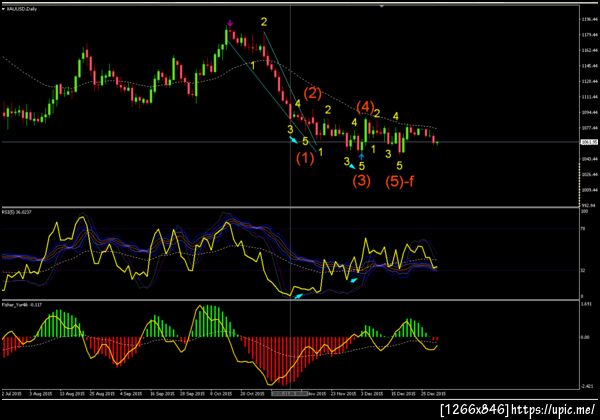This screenshot has width=600, height=420.
Task: Click the 1009.44 price scale label
Action: pos(590,190)
